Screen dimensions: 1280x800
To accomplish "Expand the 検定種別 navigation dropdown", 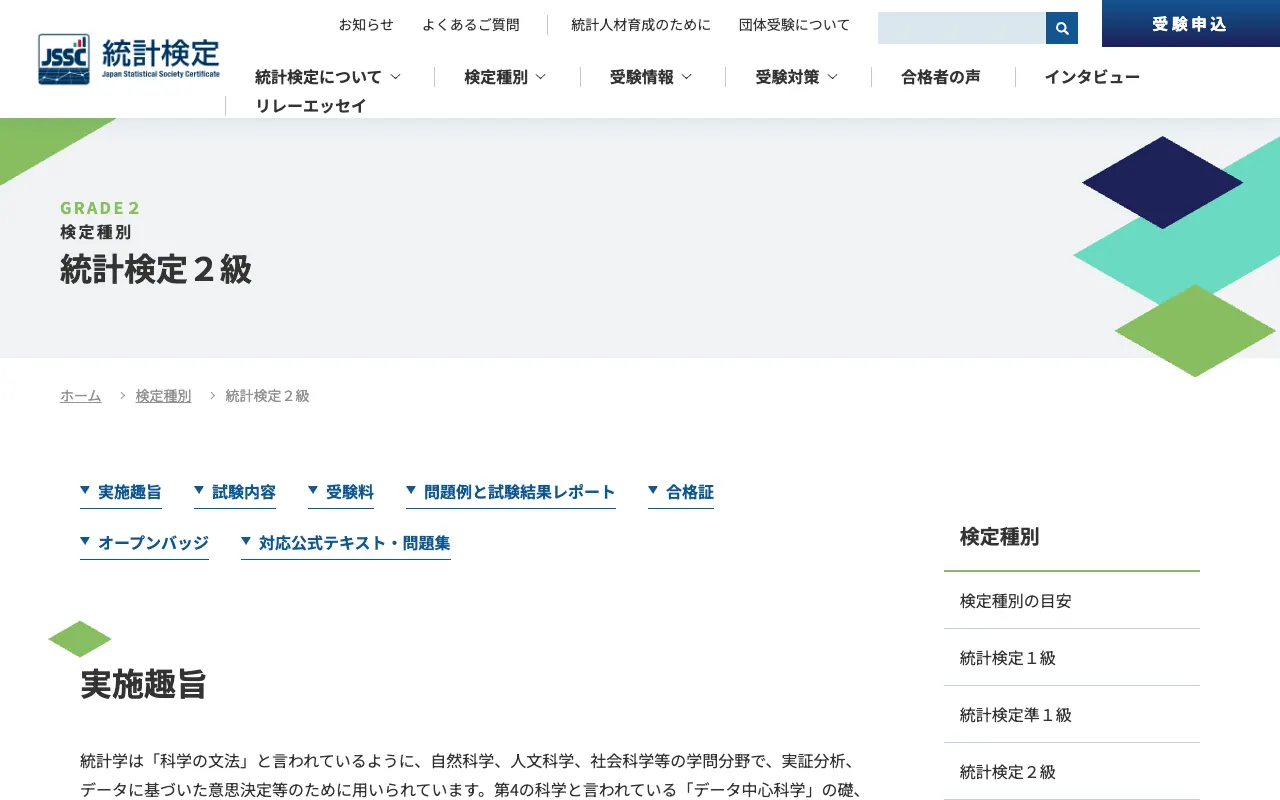I will [505, 77].
